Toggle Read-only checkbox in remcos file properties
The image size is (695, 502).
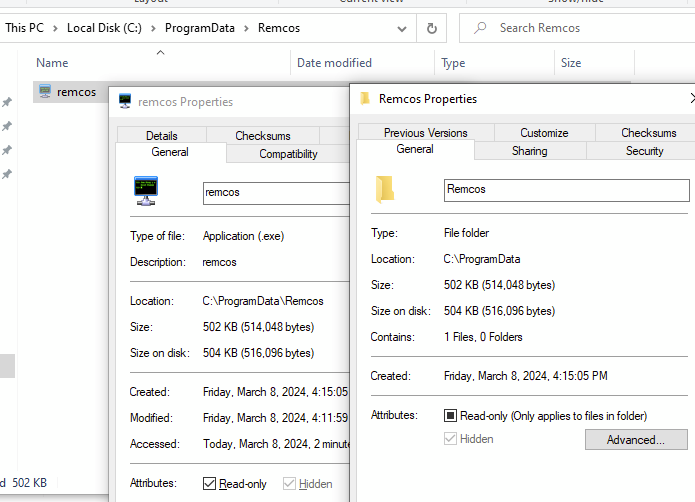[x=209, y=484]
